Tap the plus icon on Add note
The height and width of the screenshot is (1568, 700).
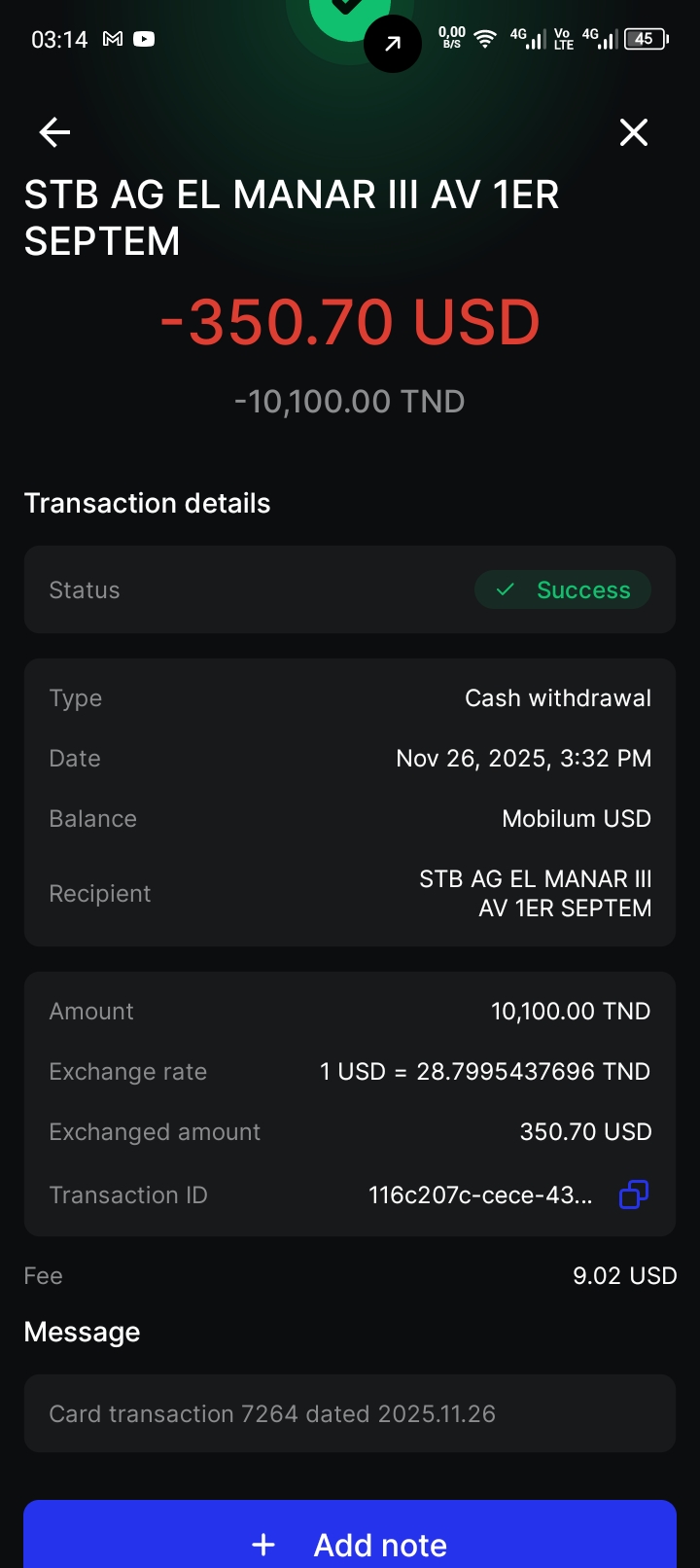coord(263,1545)
